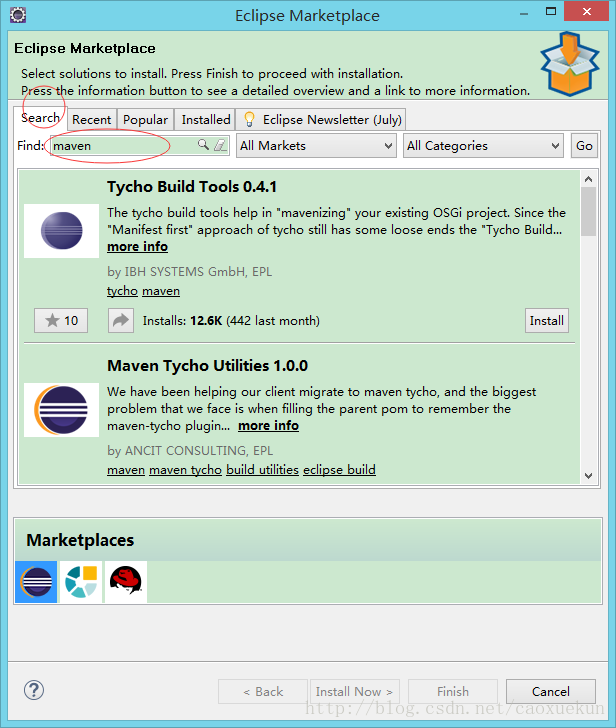The width and height of the screenshot is (616, 728).
Task: Install Tycho Build Tools 0.4.1
Action: point(547,320)
